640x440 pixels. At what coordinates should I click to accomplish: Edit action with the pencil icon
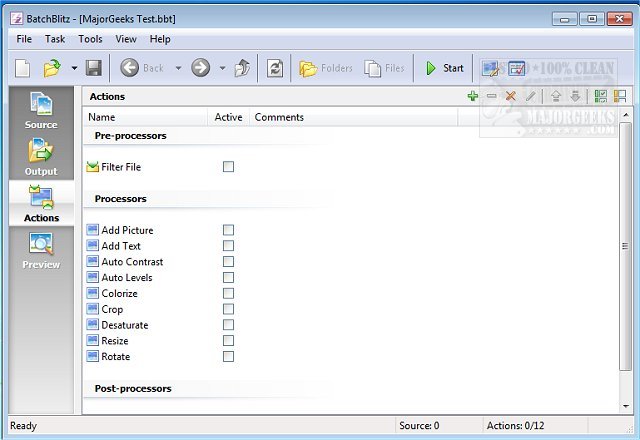[x=530, y=96]
